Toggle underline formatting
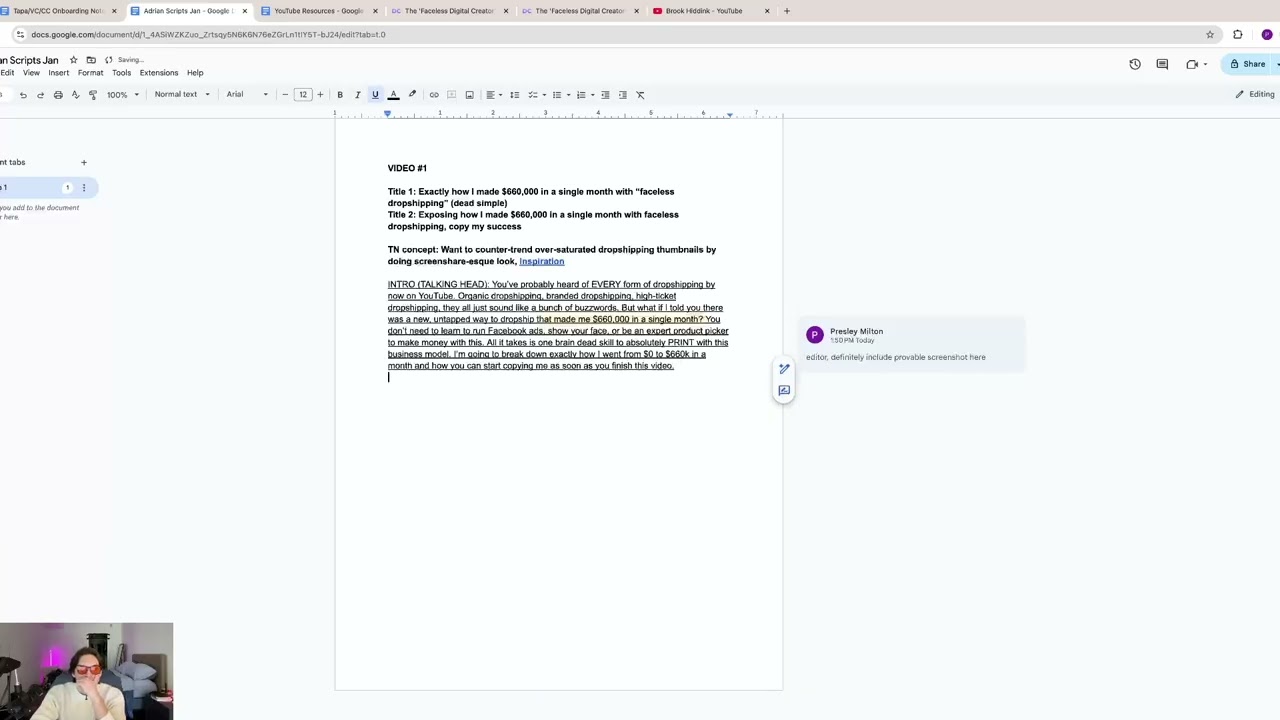Image resolution: width=1280 pixels, height=720 pixels. coord(375,95)
